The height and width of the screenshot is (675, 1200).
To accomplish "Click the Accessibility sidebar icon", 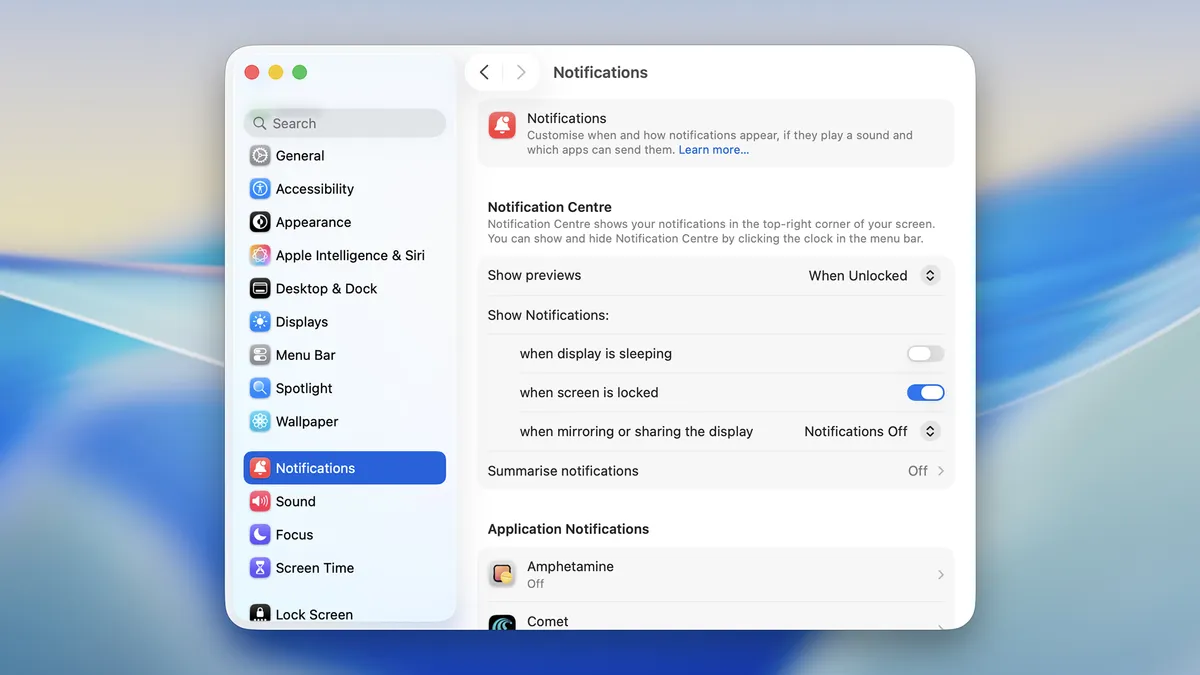I will click(260, 189).
